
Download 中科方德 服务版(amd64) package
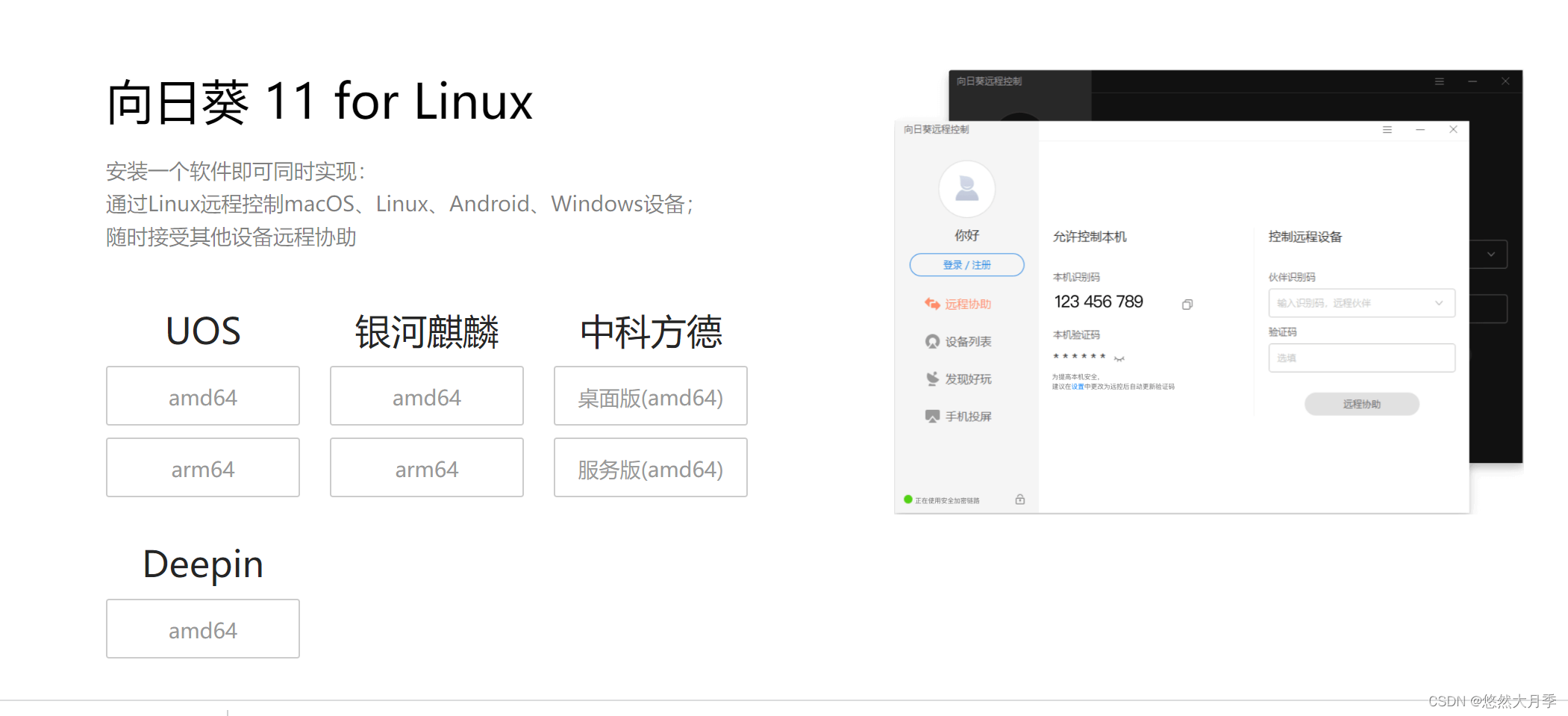[651, 467]
